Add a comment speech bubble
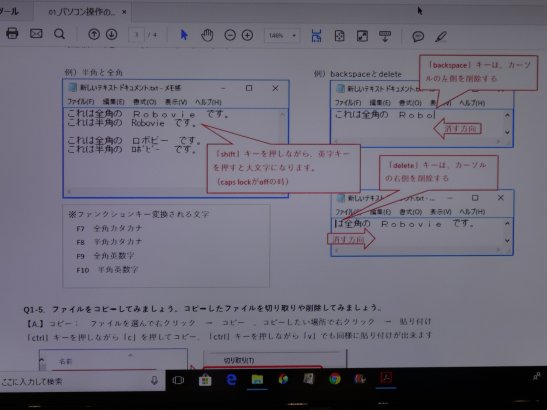 coord(418,36)
